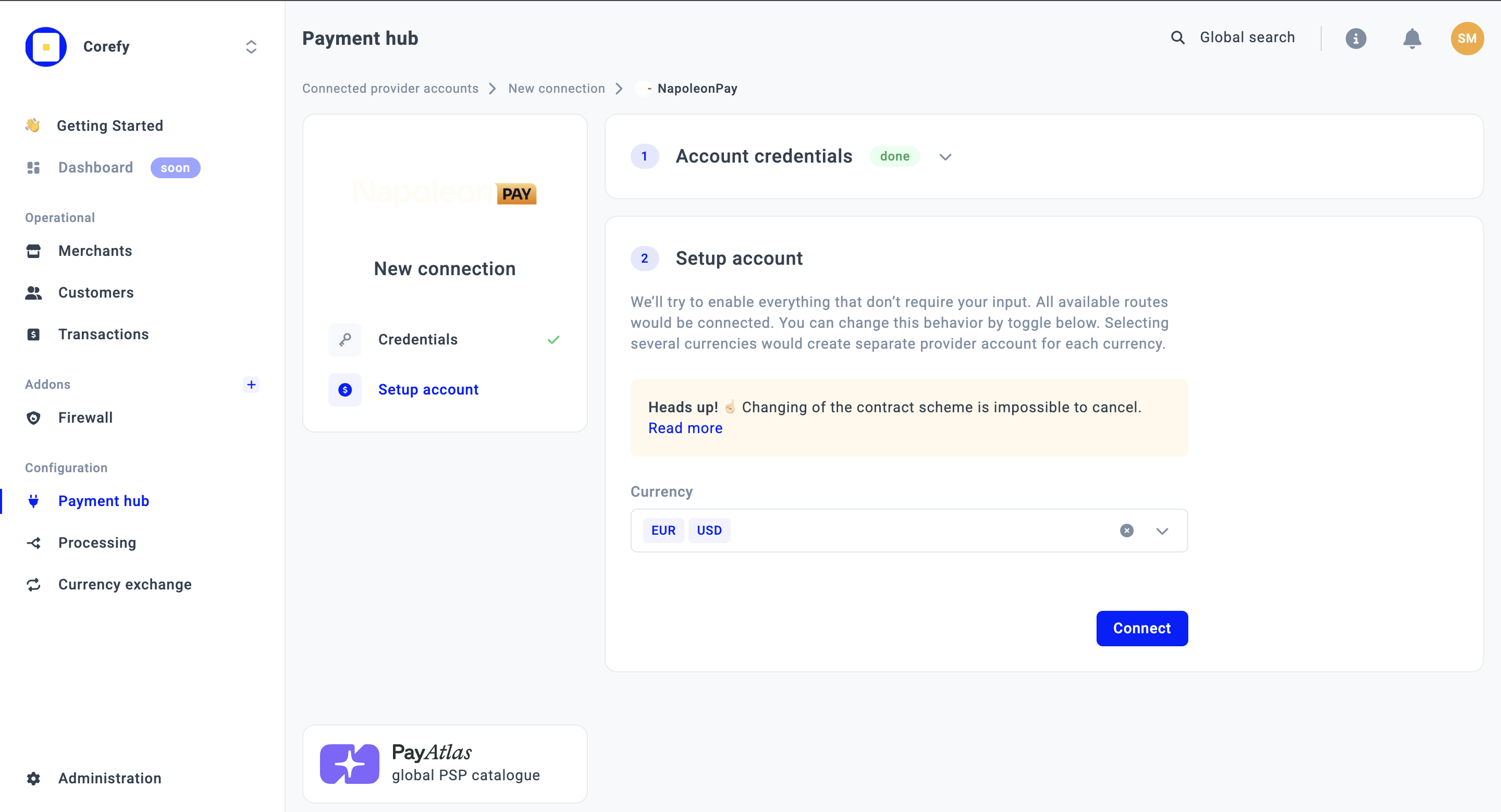Click step number 2 badge
Viewport: 1501px width, 812px height.
(645, 259)
